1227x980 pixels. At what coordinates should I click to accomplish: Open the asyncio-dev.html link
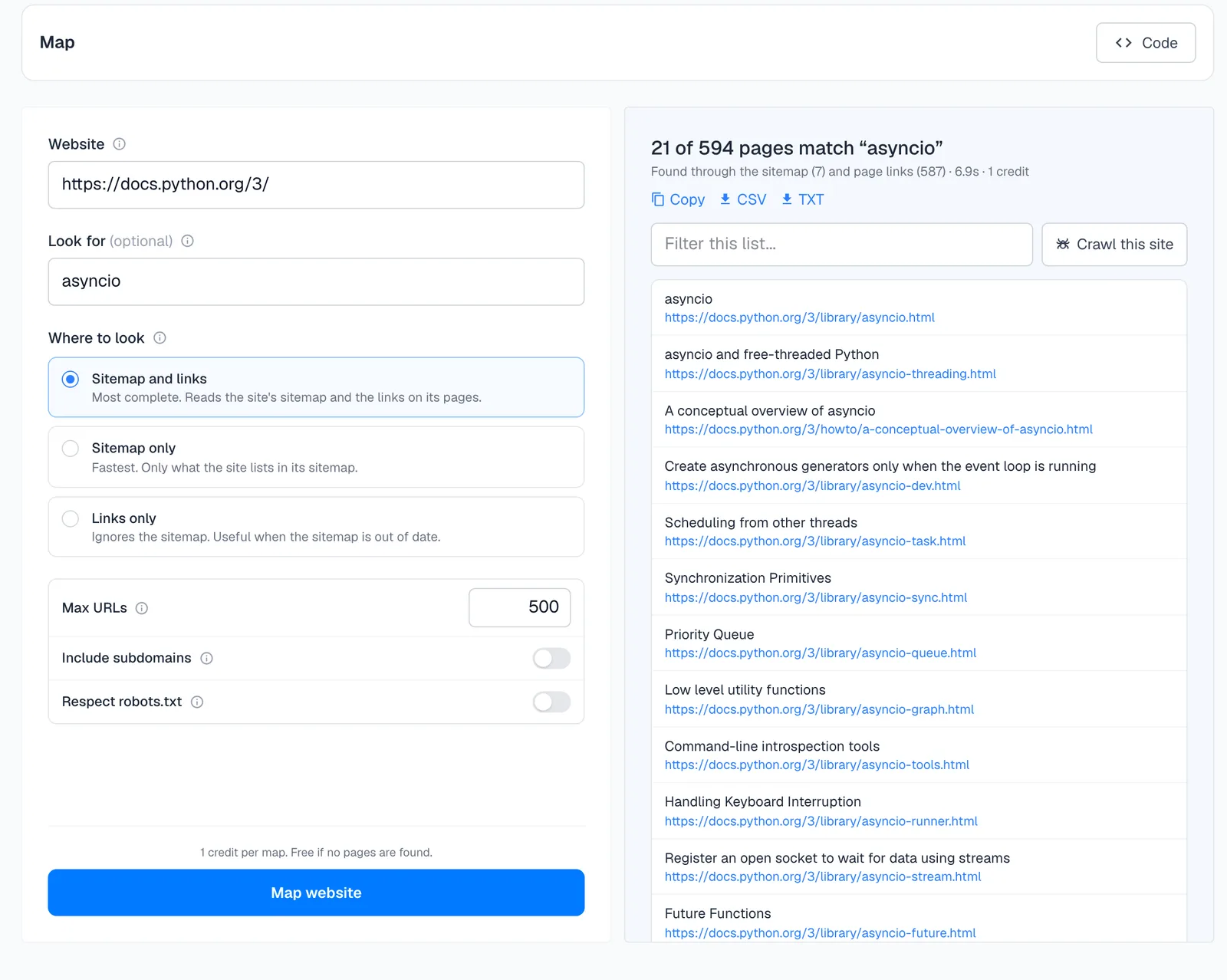812,485
